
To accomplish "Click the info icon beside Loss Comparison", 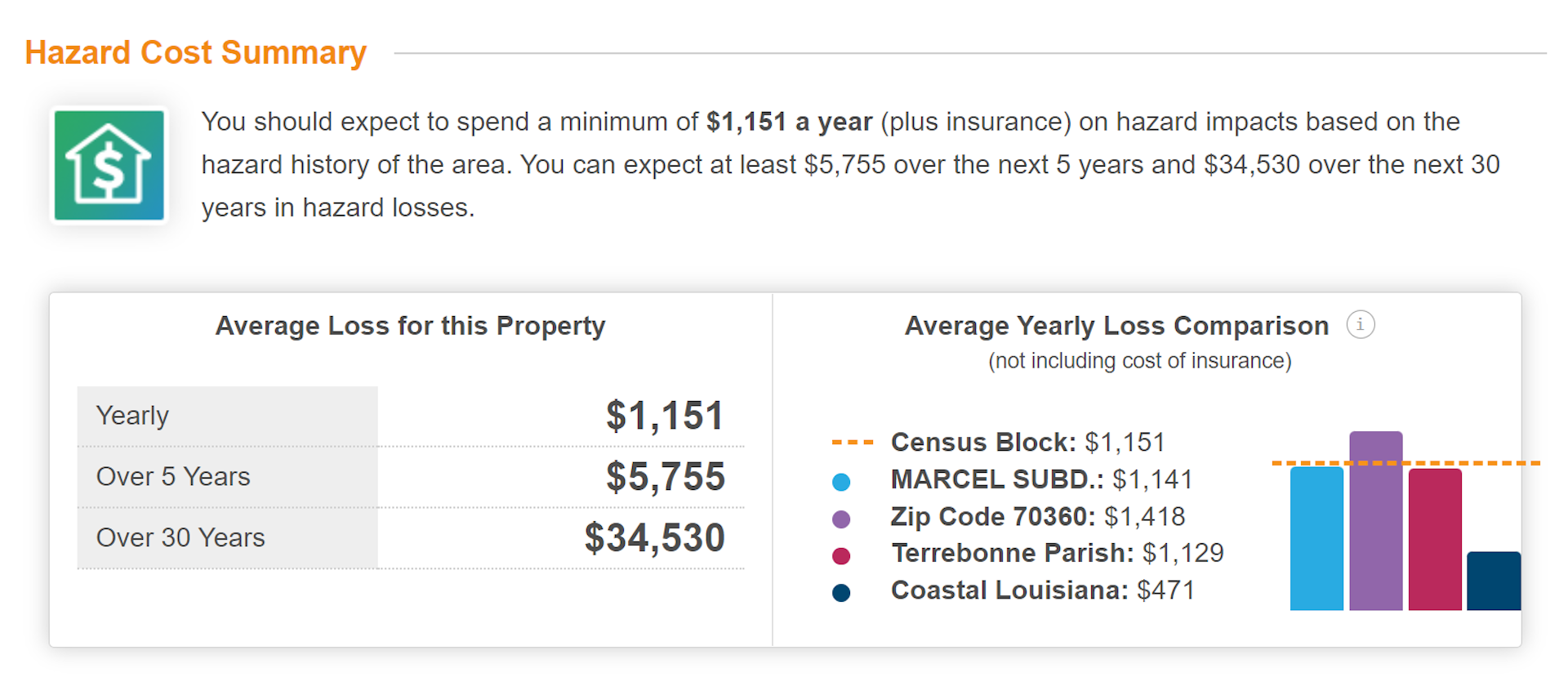I will (x=1360, y=324).
